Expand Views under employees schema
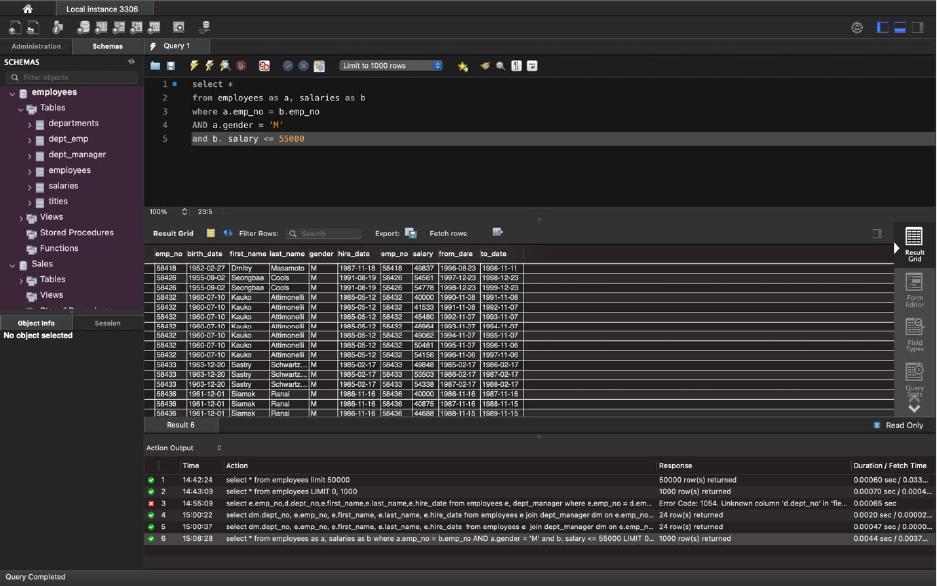Image resolution: width=937 pixels, height=586 pixels. (x=21, y=218)
